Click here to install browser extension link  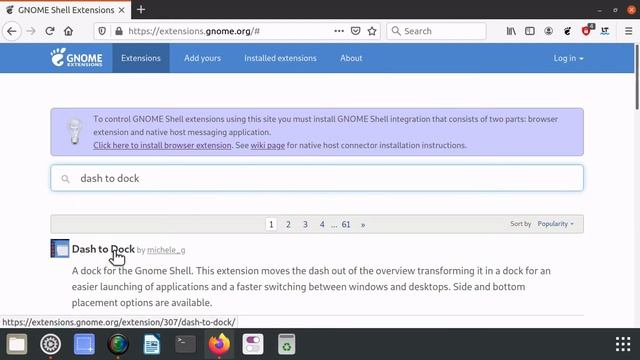(162, 145)
